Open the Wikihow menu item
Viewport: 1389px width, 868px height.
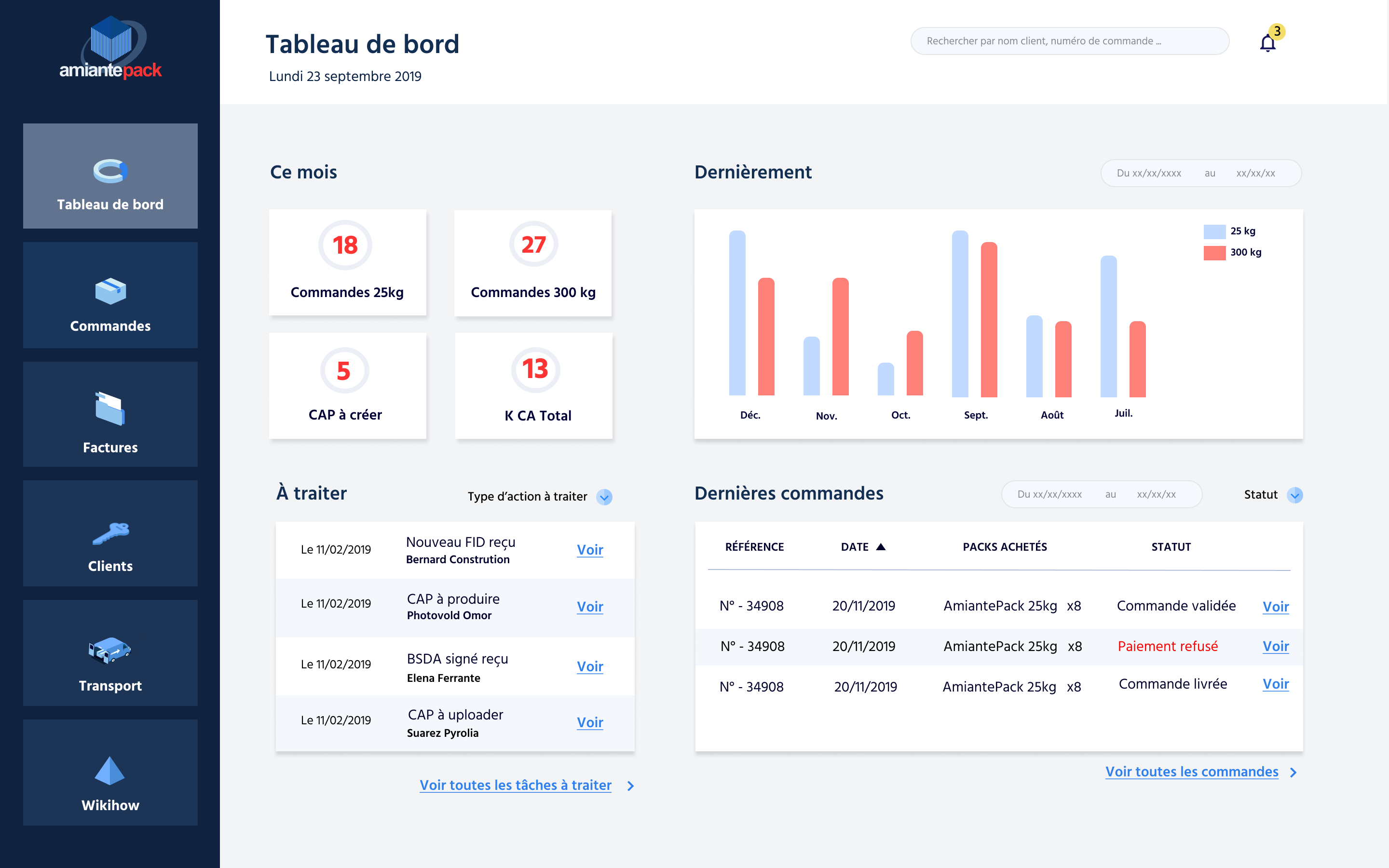point(110,772)
